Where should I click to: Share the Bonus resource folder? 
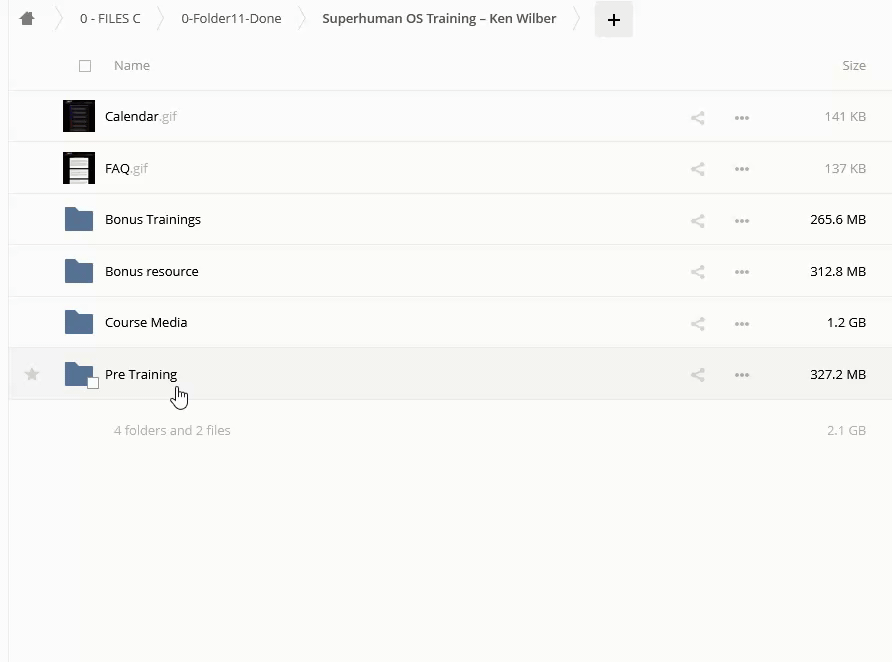click(698, 272)
